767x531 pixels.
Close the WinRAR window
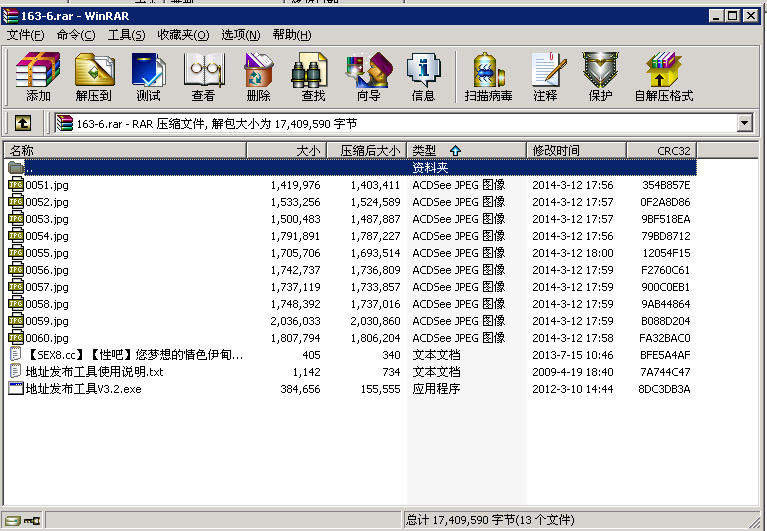(x=750, y=16)
